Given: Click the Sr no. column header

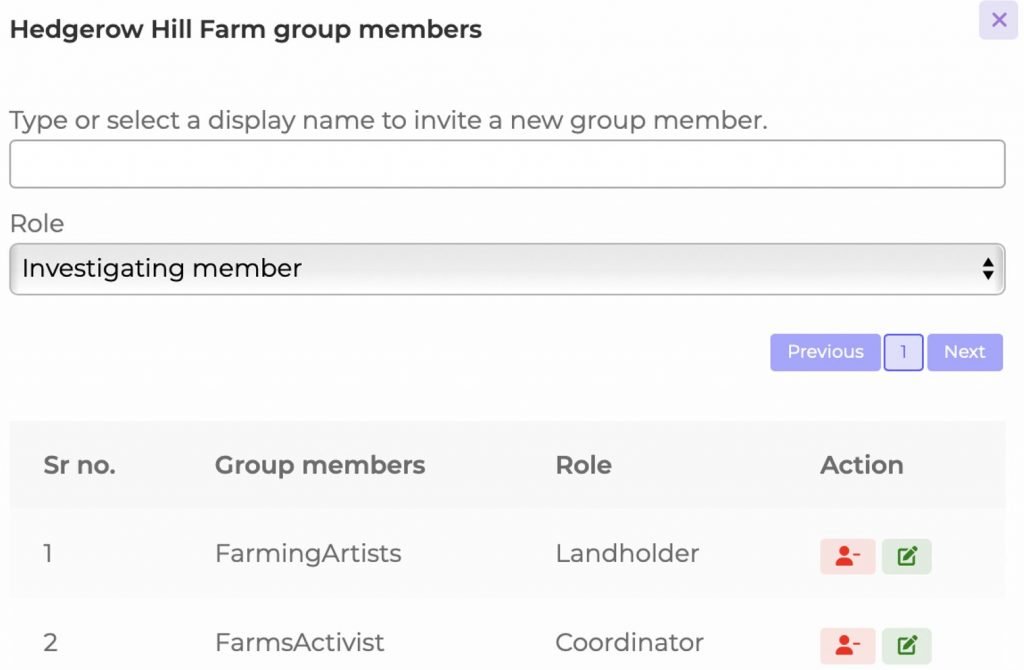Looking at the screenshot, I should tap(80, 465).
